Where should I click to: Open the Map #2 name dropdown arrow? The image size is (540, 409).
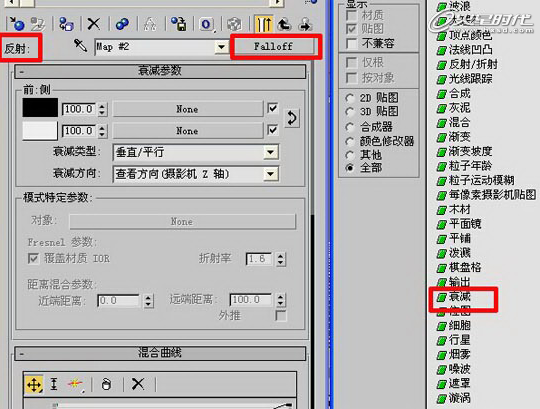pyautogui.click(x=222, y=47)
